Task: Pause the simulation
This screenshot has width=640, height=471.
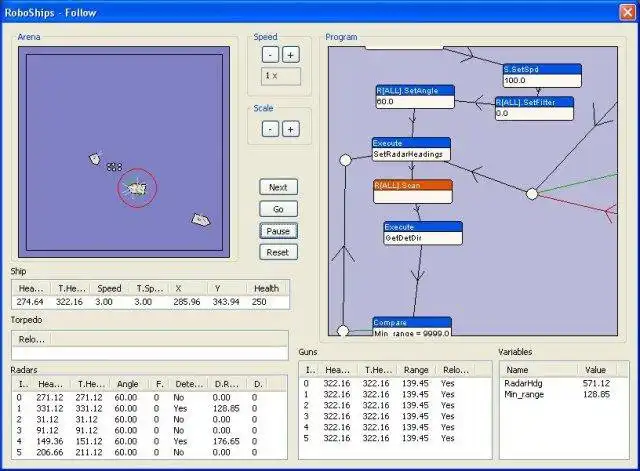Action: (278, 231)
